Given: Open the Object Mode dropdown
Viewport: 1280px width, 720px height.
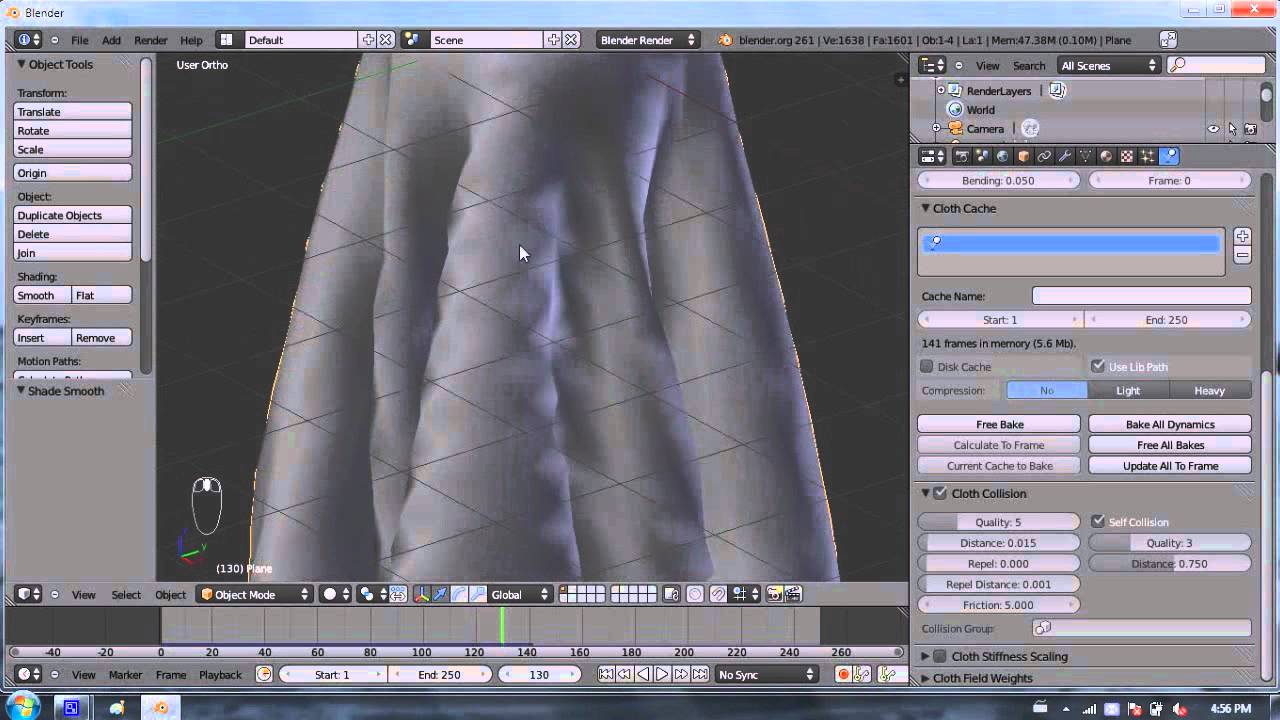Looking at the screenshot, I should (255, 594).
